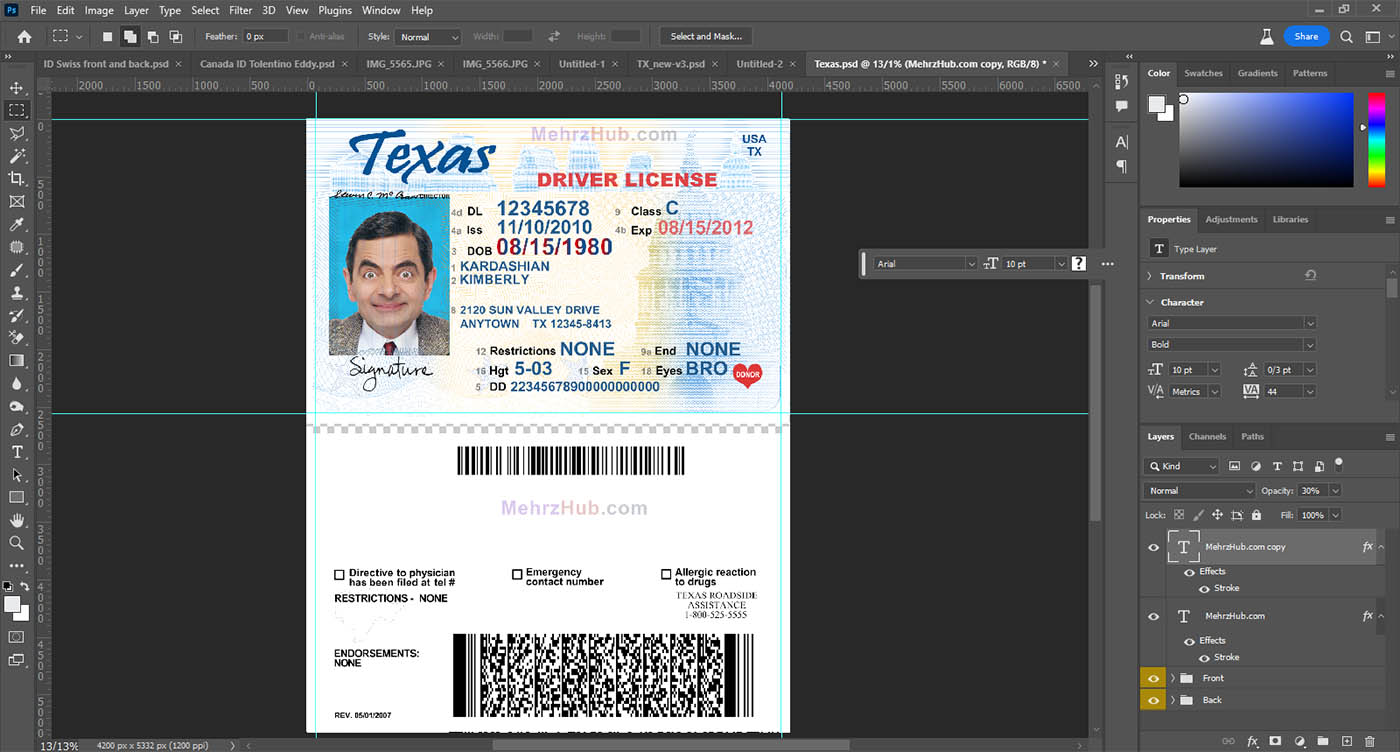
Task: Expand the Back layer group
Action: 1172,700
